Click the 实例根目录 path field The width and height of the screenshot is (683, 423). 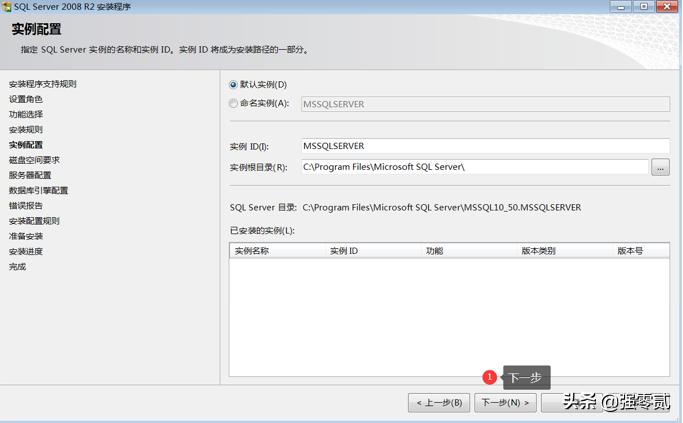pos(475,167)
